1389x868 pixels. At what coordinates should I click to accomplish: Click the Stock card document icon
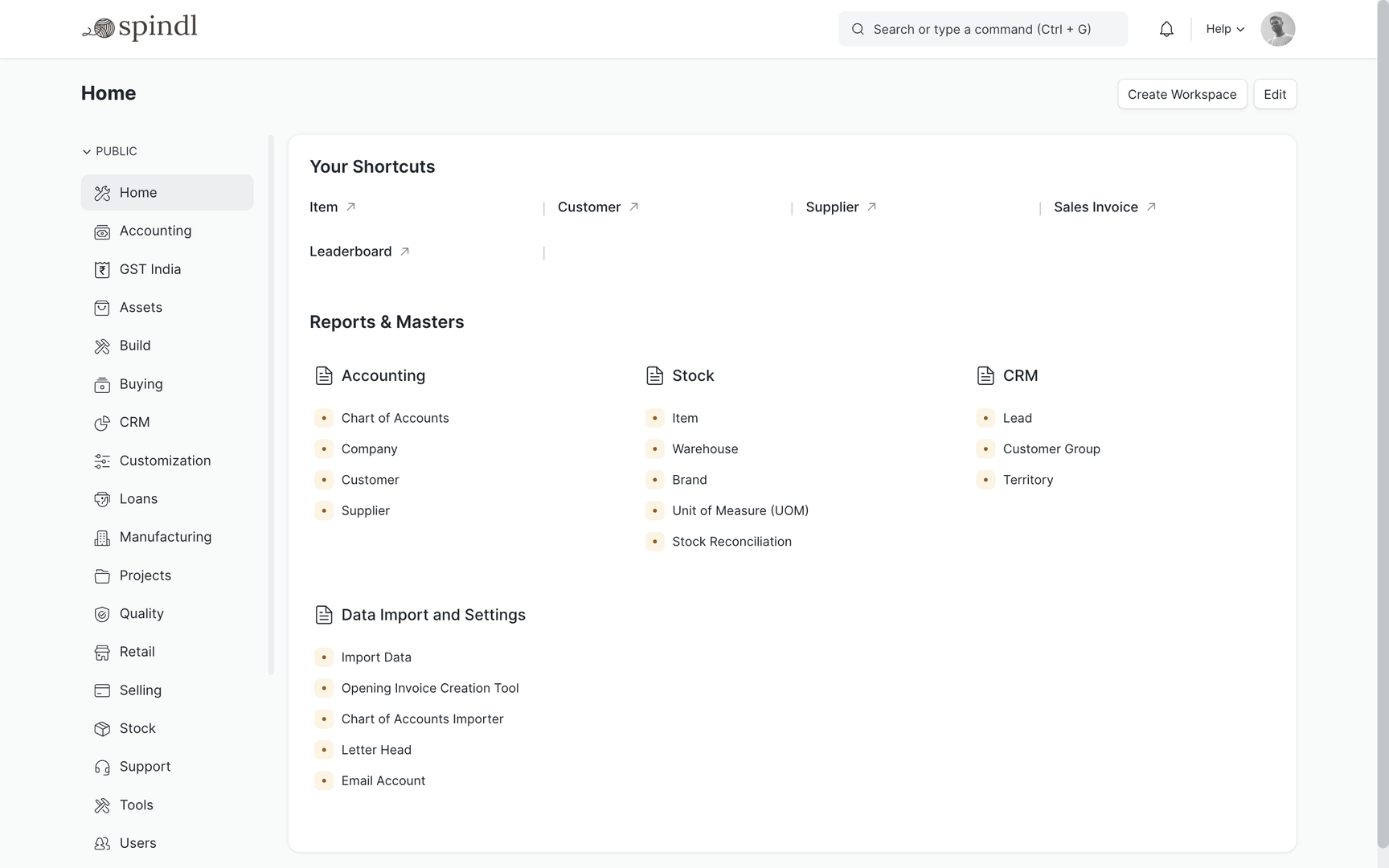[654, 375]
